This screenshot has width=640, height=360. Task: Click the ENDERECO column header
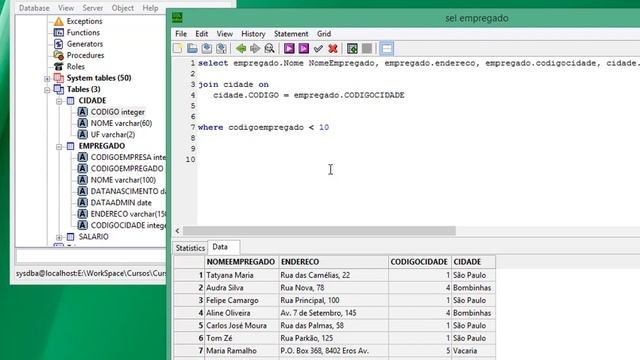[333, 262]
